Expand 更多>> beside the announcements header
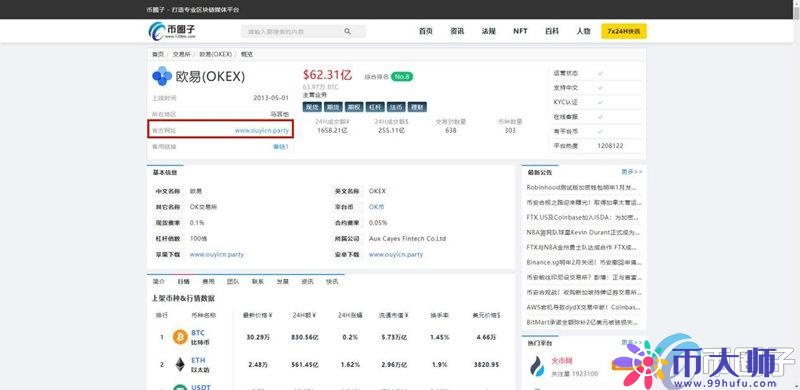The height and width of the screenshot is (390, 800). click(632, 172)
